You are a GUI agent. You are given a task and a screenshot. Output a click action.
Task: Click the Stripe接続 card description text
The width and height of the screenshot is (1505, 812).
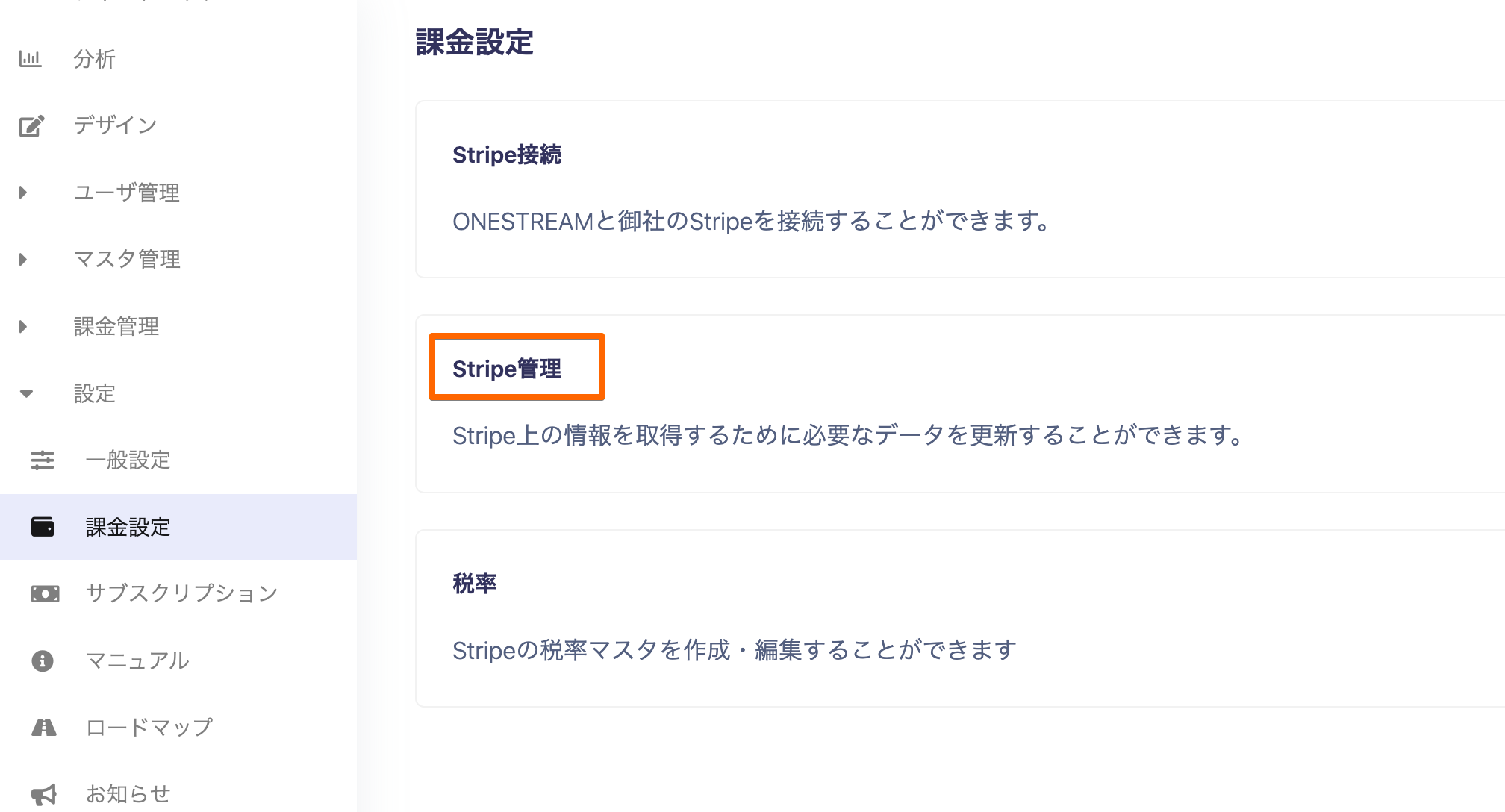pos(752,221)
